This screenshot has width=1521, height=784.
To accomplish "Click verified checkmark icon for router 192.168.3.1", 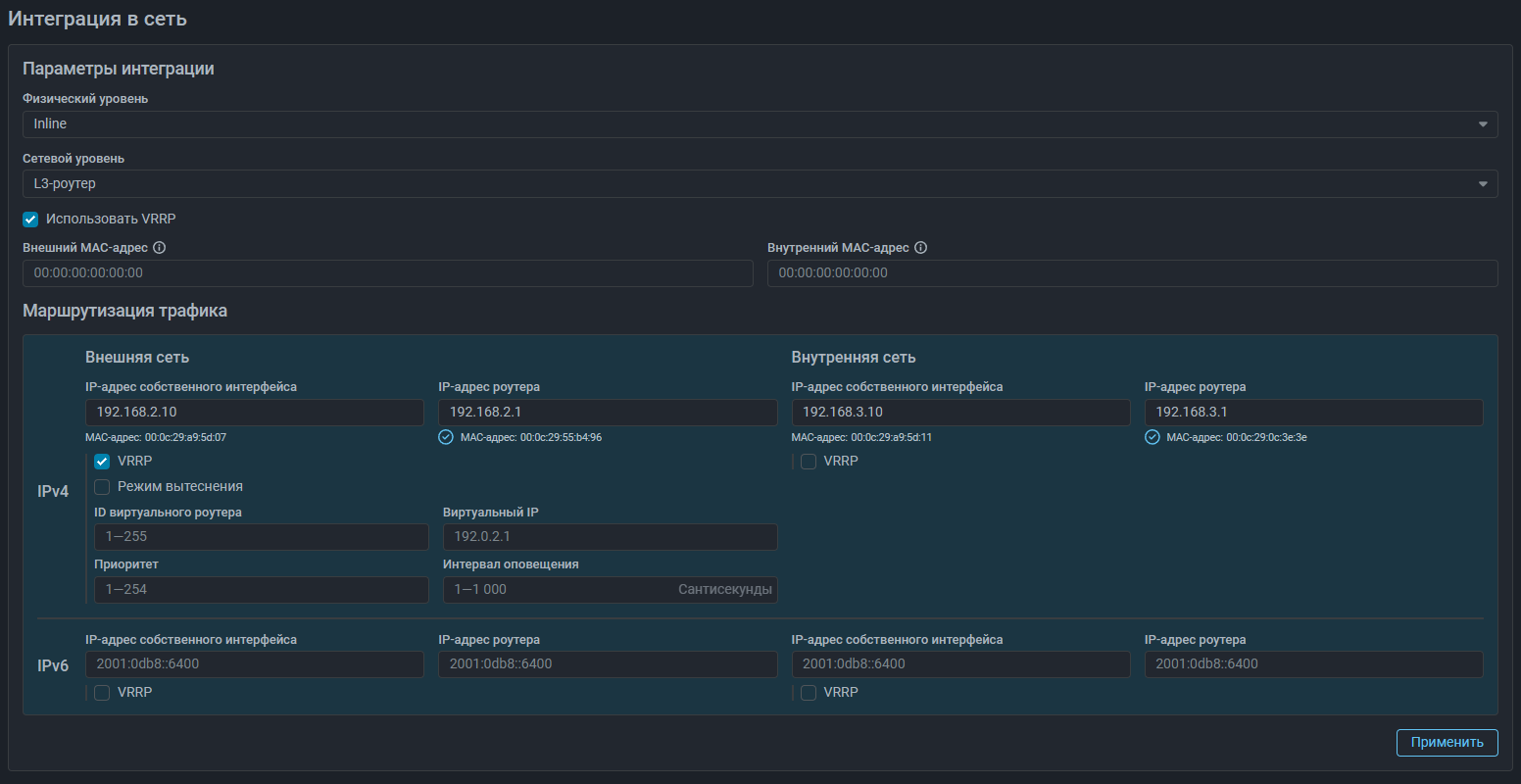I will point(1153,437).
